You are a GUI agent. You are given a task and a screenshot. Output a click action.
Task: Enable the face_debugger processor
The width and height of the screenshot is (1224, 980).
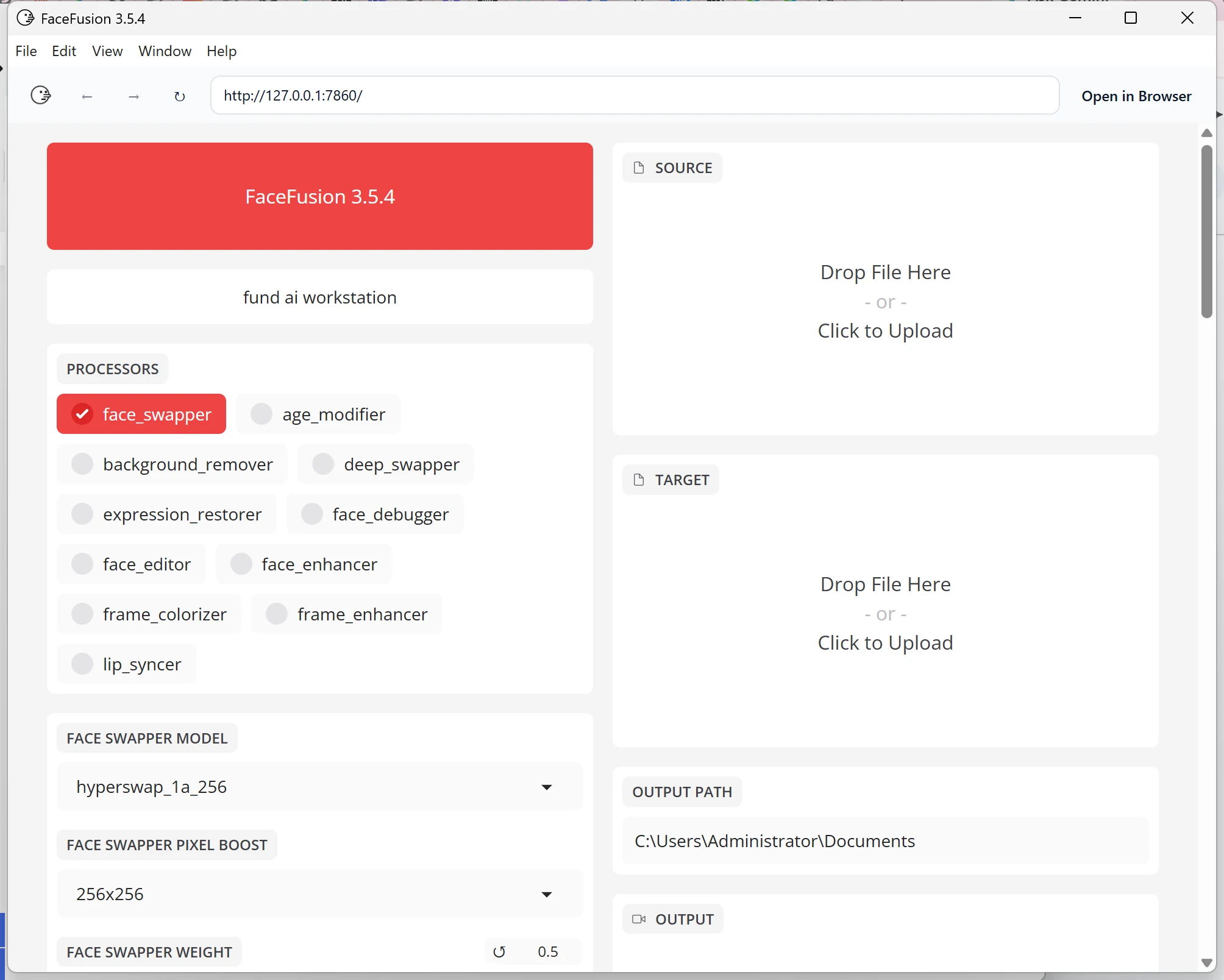[x=375, y=514]
